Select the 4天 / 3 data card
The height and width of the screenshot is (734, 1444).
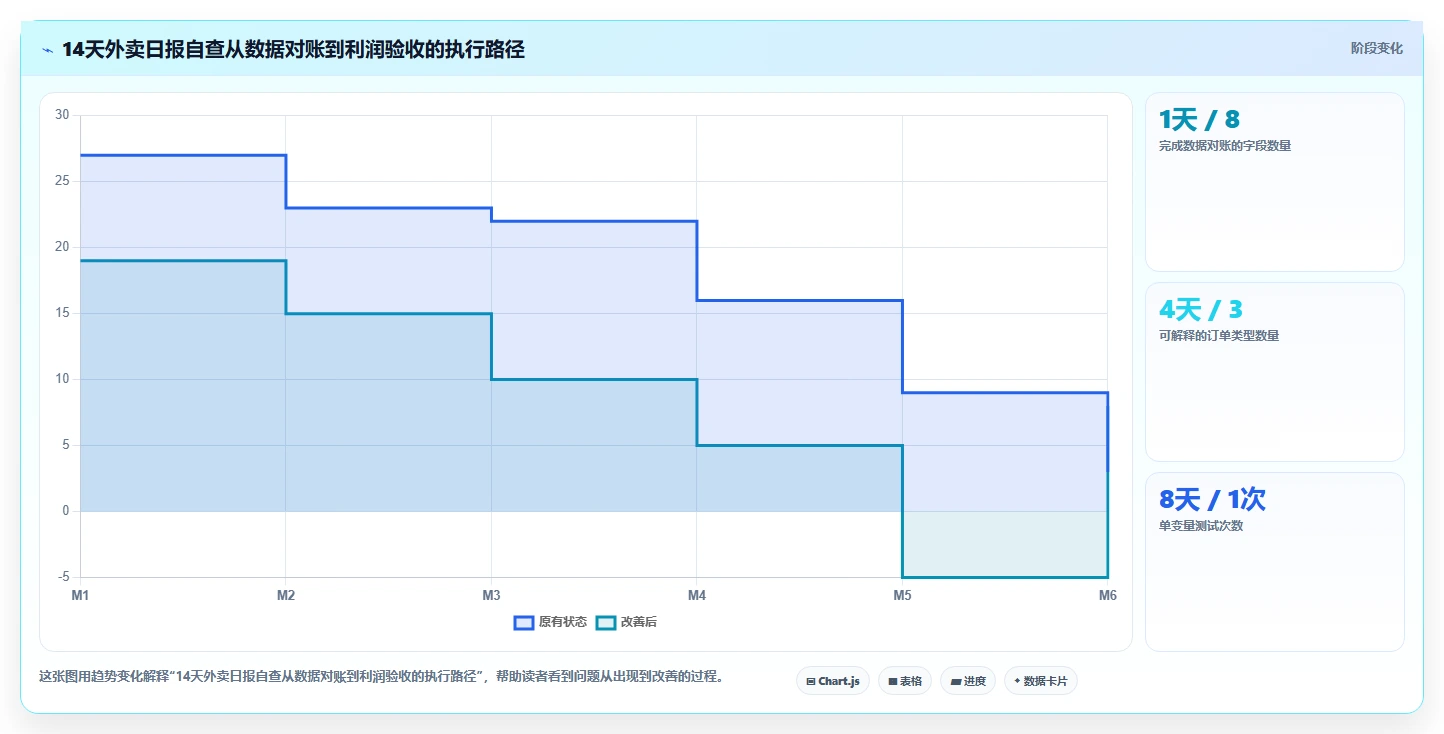pyautogui.click(x=1275, y=372)
